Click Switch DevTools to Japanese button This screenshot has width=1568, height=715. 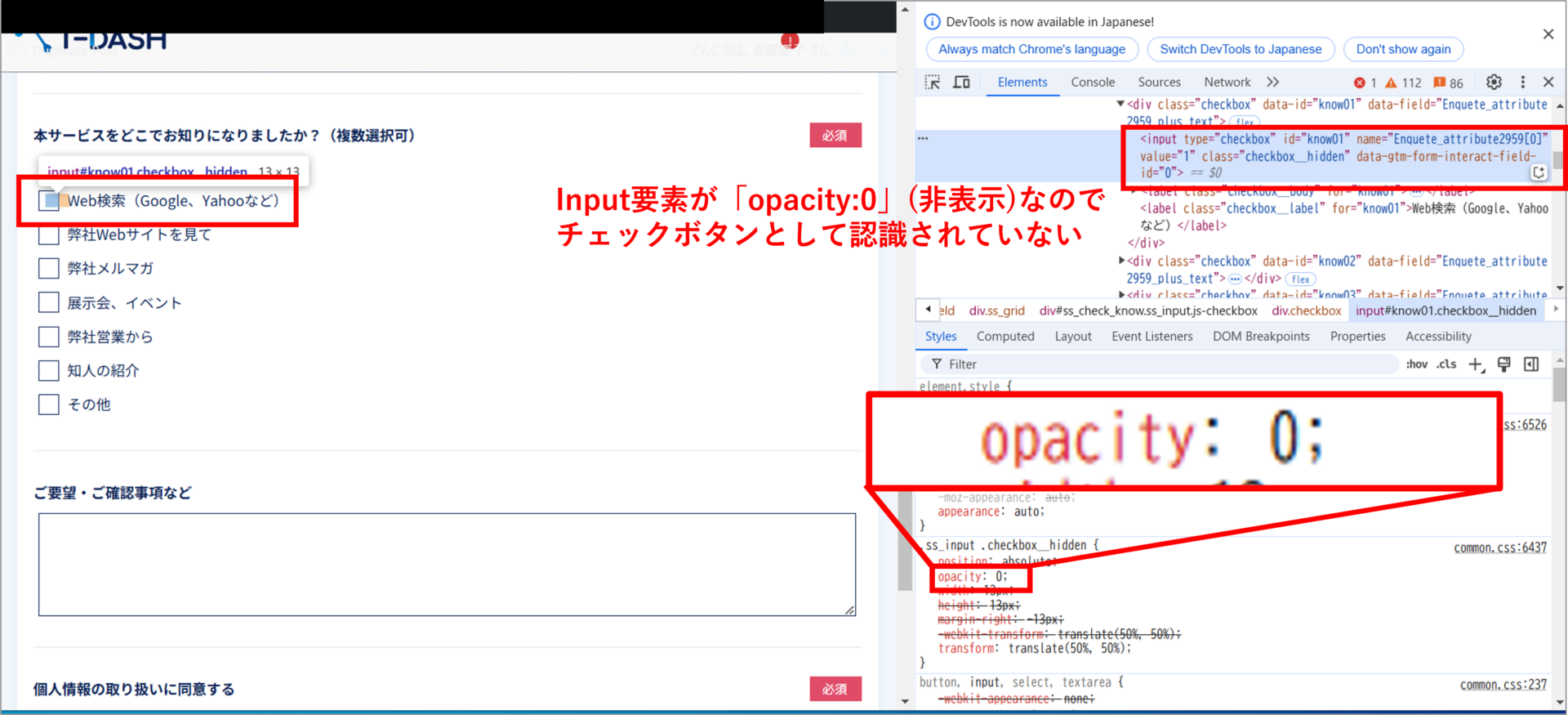1240,49
